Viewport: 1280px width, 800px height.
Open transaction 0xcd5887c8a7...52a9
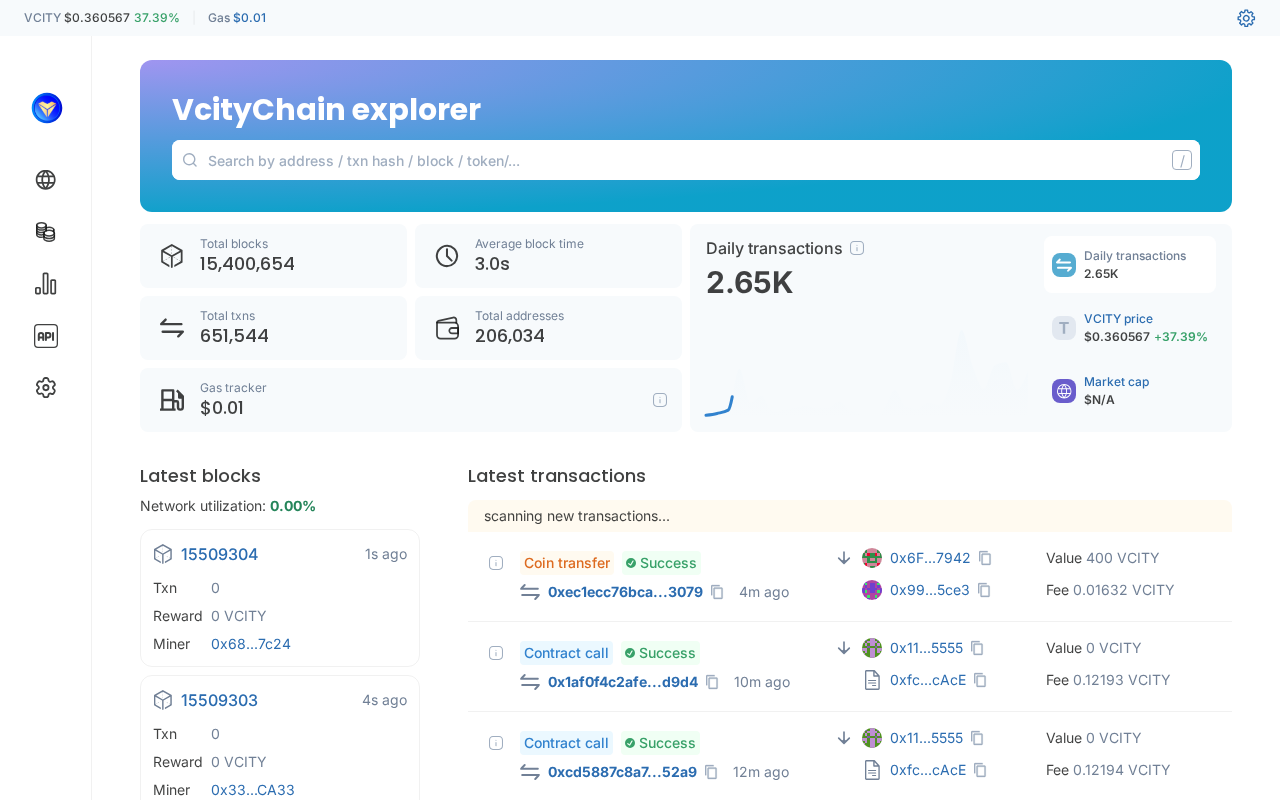coord(622,772)
